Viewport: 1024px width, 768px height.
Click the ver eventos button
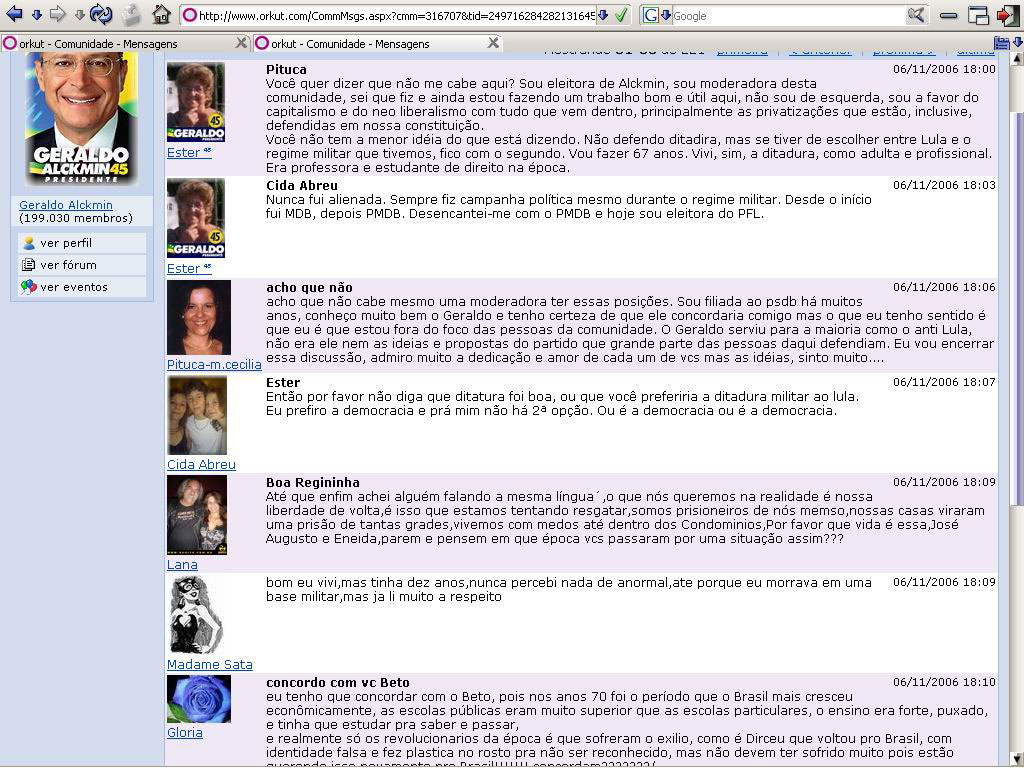click(82, 287)
